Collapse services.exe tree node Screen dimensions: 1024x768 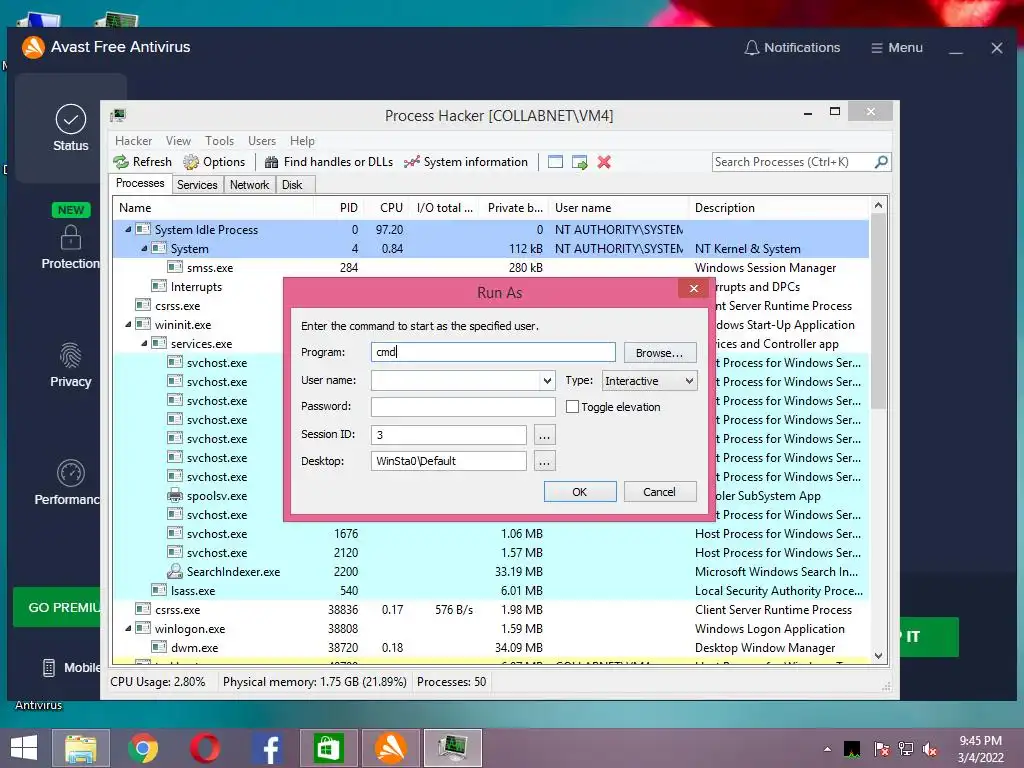[x=144, y=343]
